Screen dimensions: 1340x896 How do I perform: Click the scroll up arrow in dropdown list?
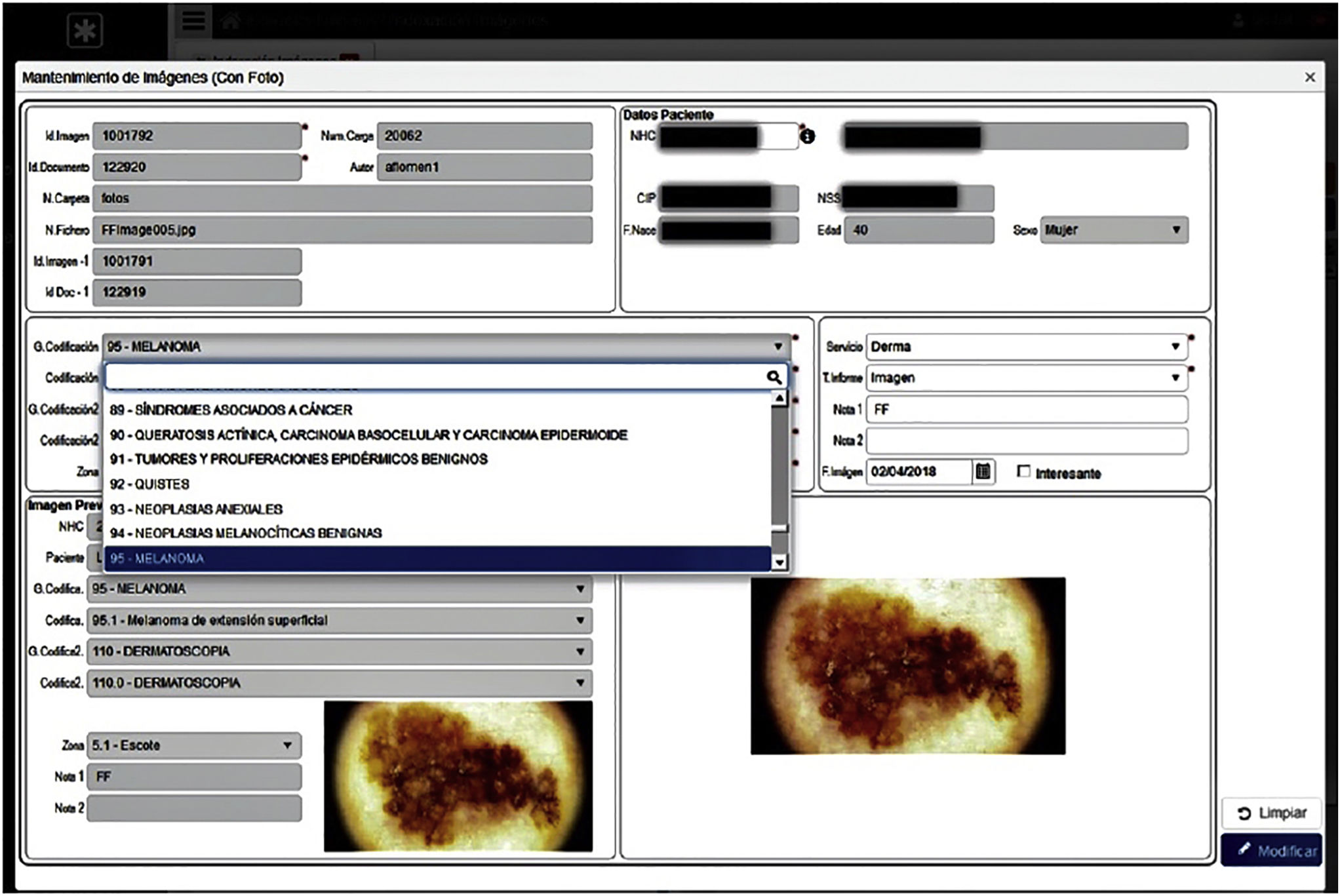[779, 399]
